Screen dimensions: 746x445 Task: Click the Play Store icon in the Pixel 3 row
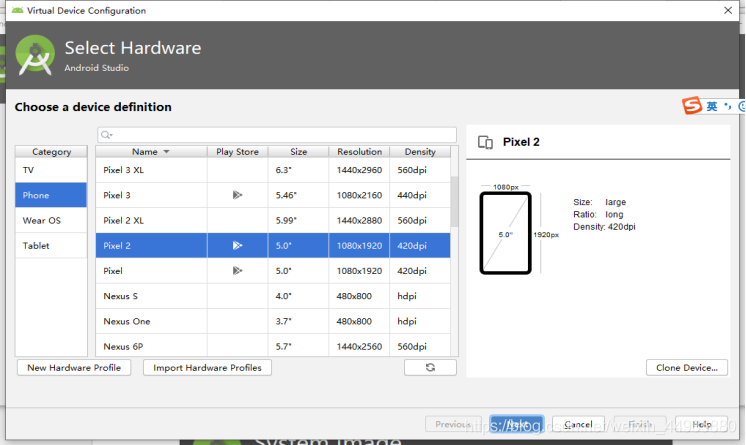pos(237,195)
